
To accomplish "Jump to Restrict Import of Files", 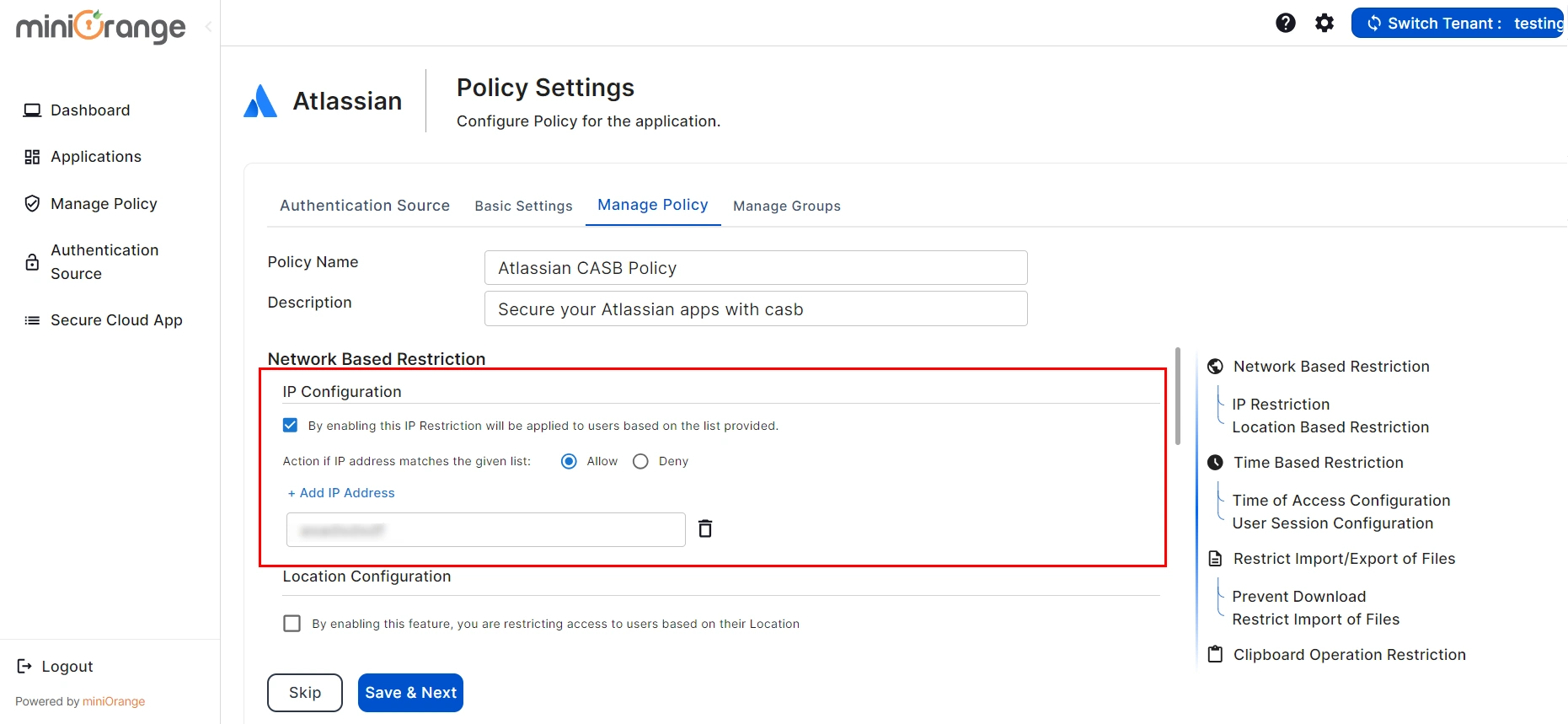I will tap(1316, 619).
